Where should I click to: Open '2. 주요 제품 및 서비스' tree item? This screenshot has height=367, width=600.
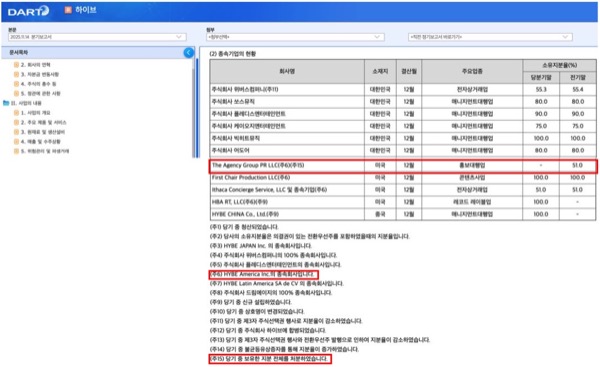pos(43,122)
